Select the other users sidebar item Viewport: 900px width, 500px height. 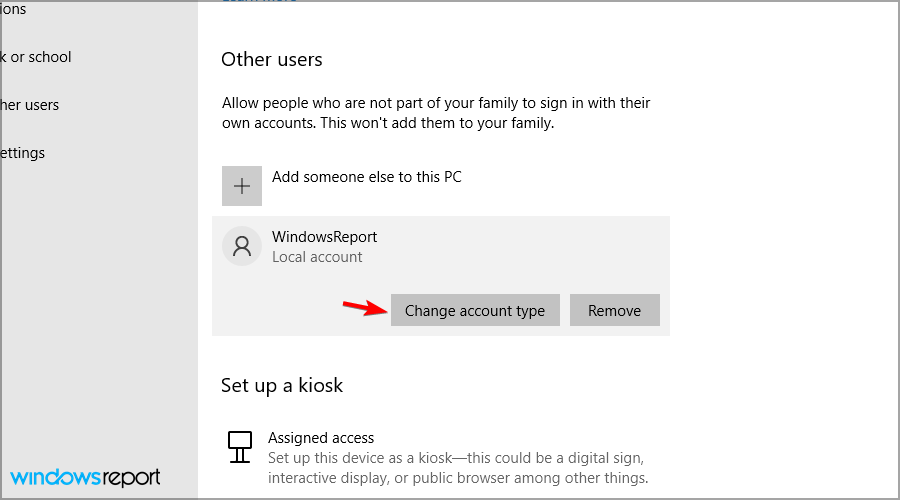pyautogui.click(x=29, y=105)
